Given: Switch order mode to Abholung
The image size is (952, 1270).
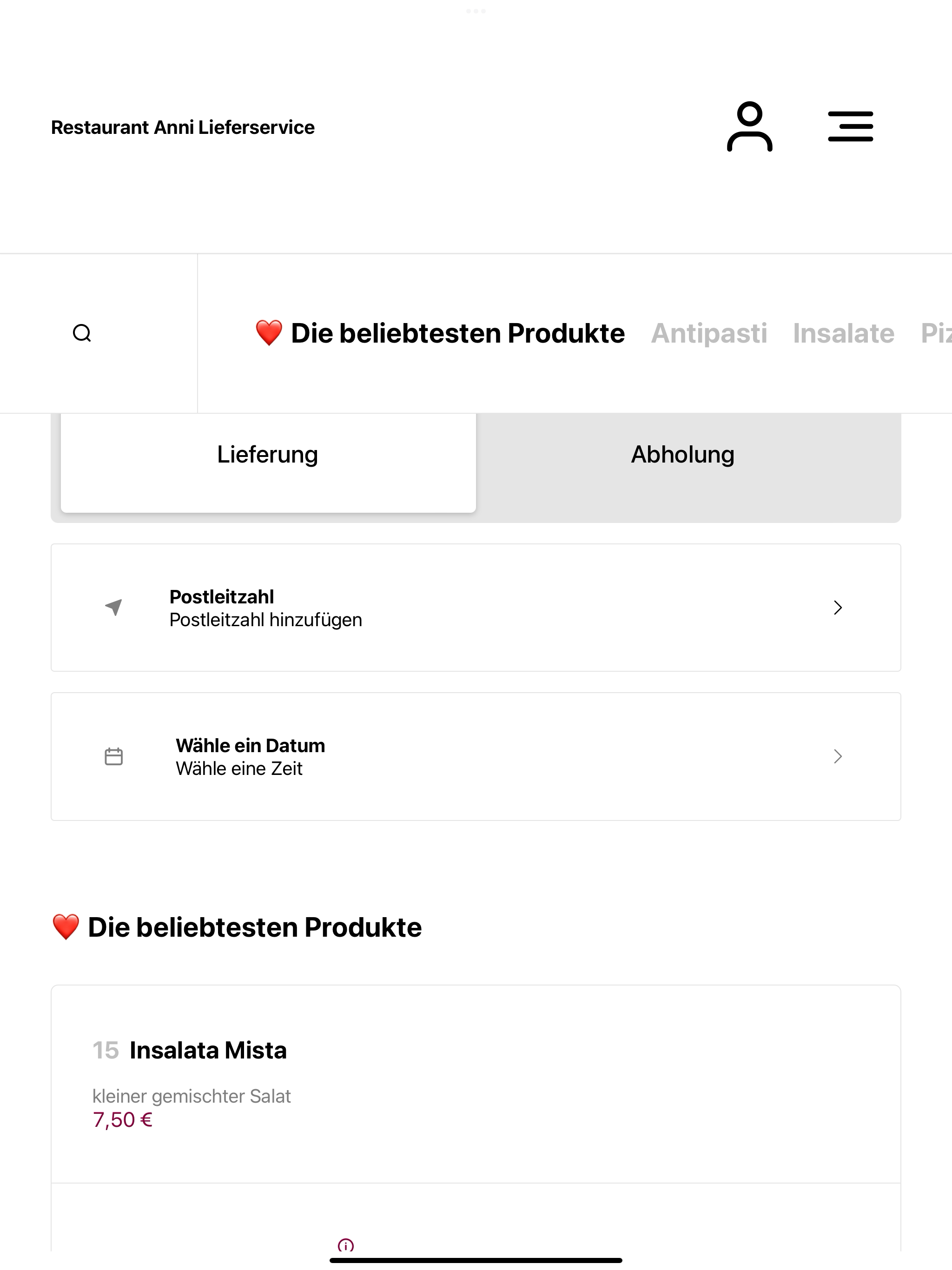Looking at the screenshot, I should coord(683,455).
